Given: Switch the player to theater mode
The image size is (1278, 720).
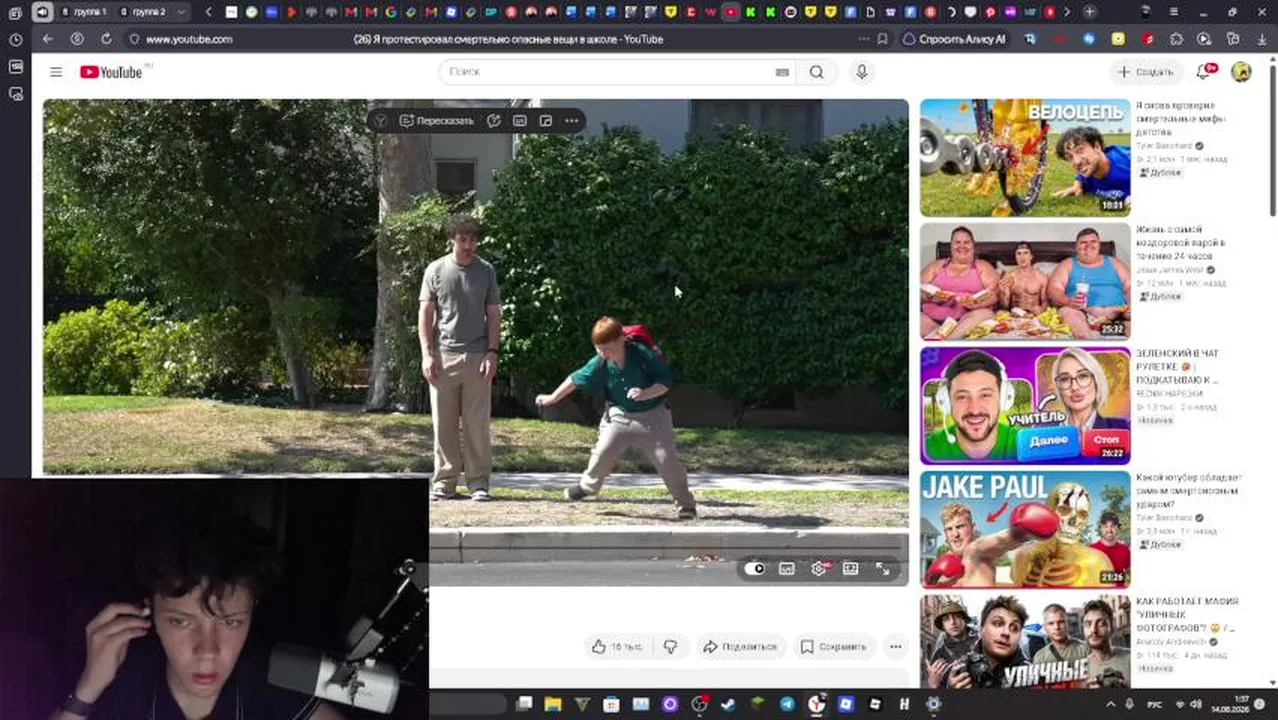Looking at the screenshot, I should point(851,568).
